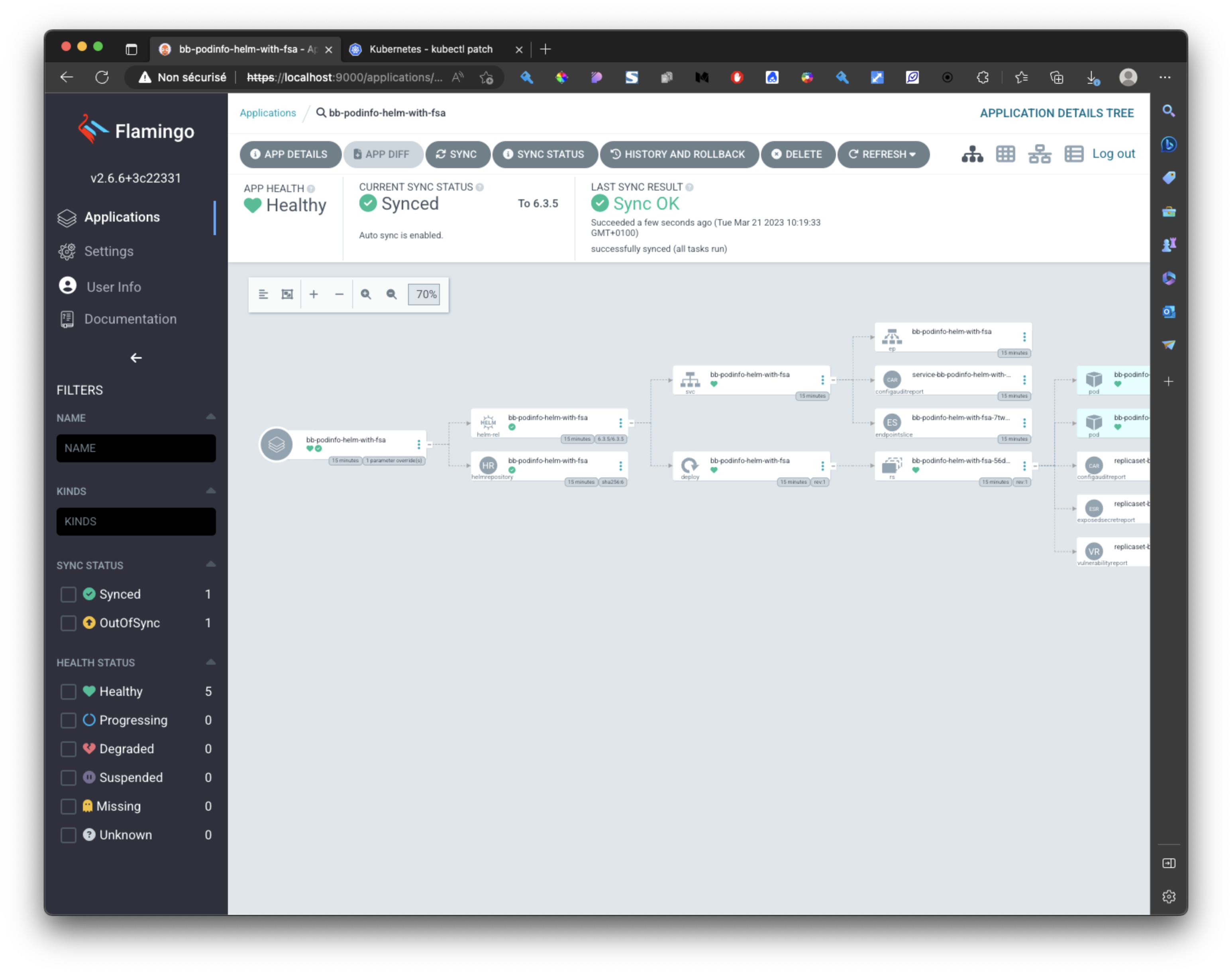
Task: Switch to the tree view icon
Action: pos(972,154)
